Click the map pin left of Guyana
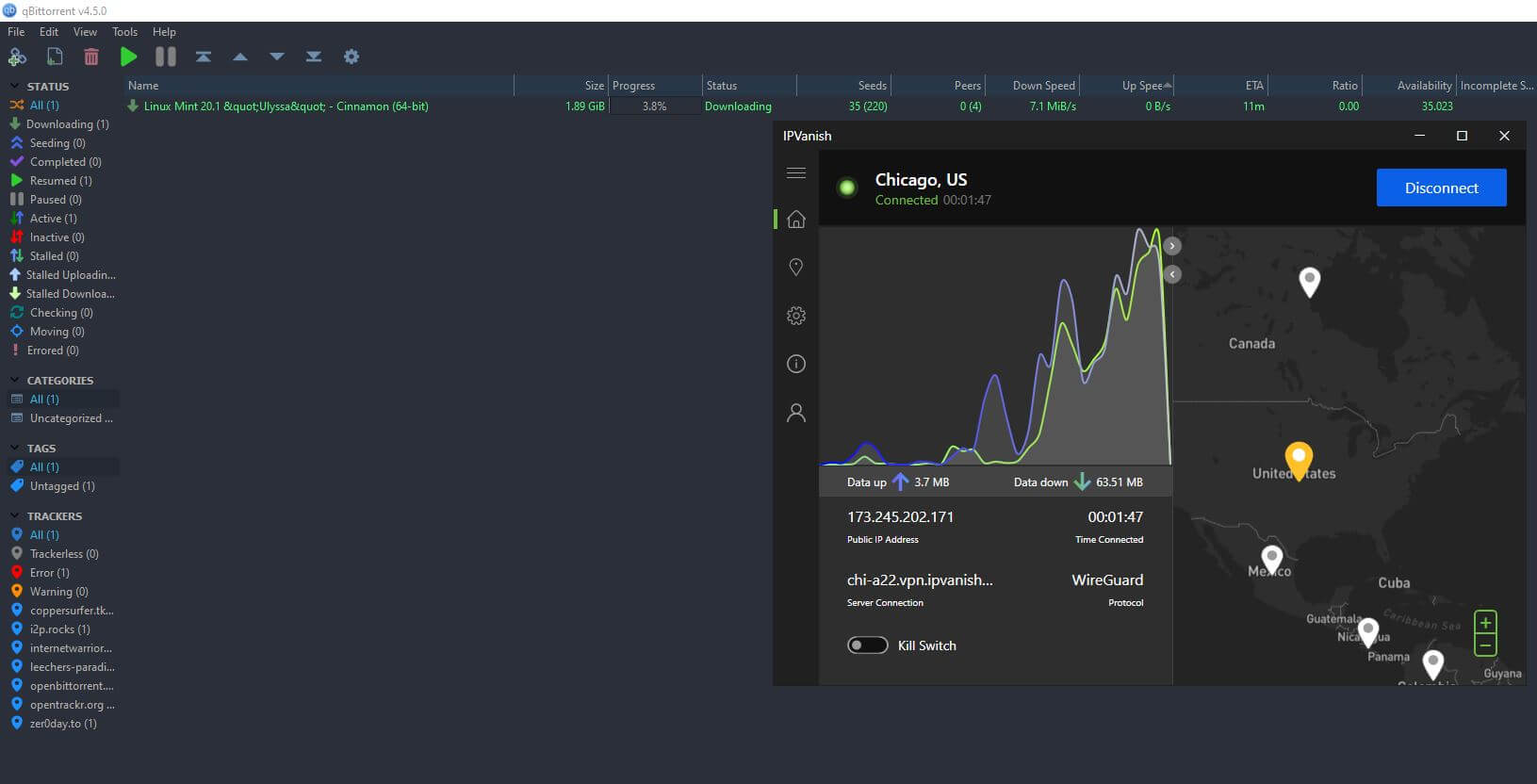This screenshot has width=1537, height=784. coord(1433,664)
